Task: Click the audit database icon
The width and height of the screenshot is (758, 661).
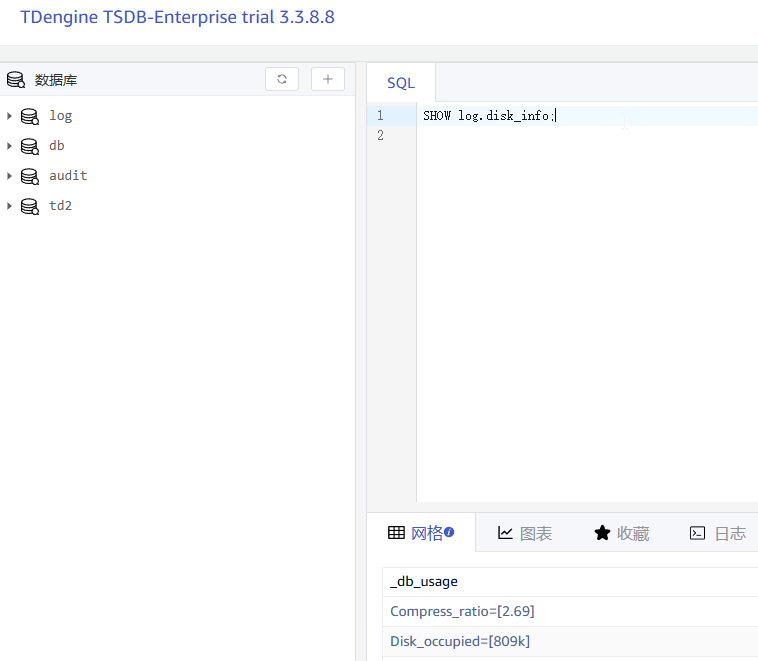Action: coord(30,176)
